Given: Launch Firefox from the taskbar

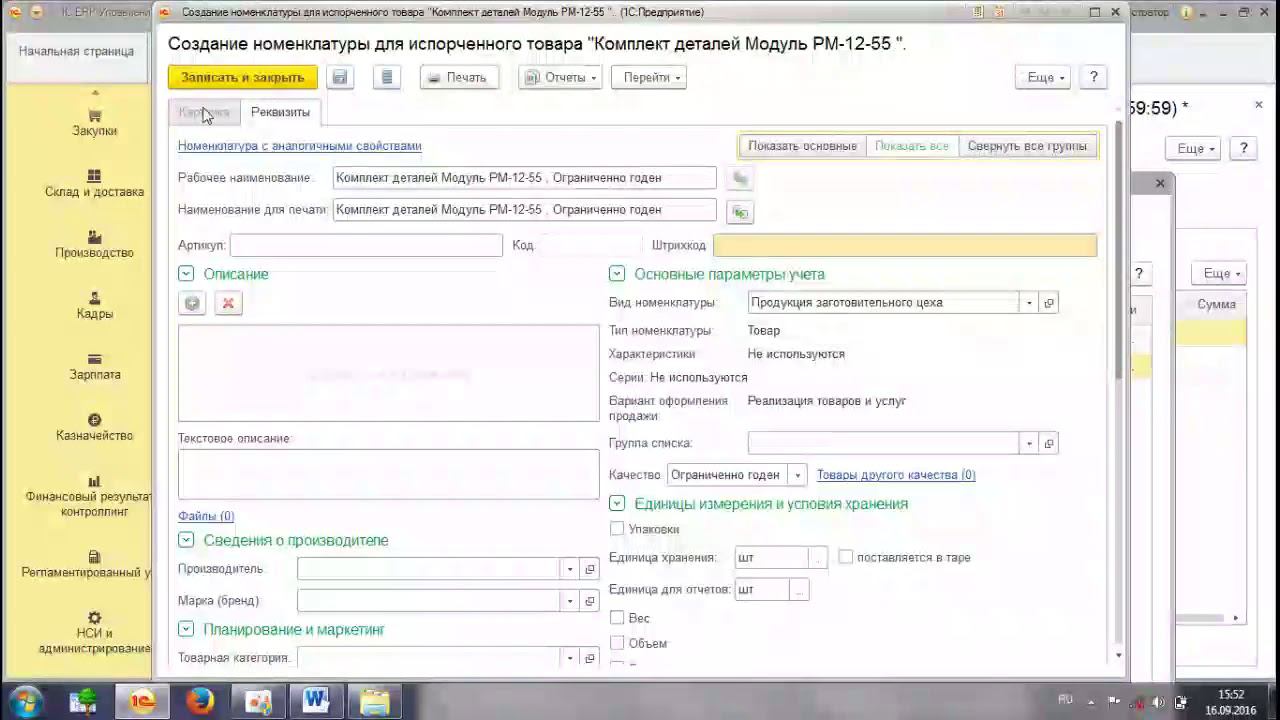Looking at the screenshot, I should 200,701.
